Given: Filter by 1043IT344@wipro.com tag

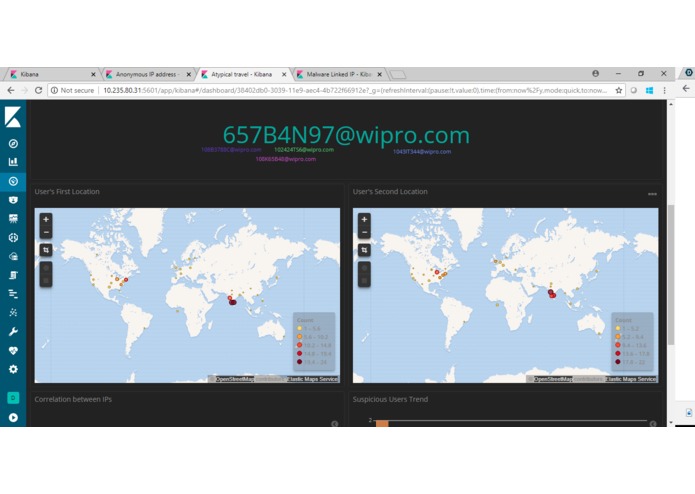Looking at the screenshot, I should click(422, 152).
